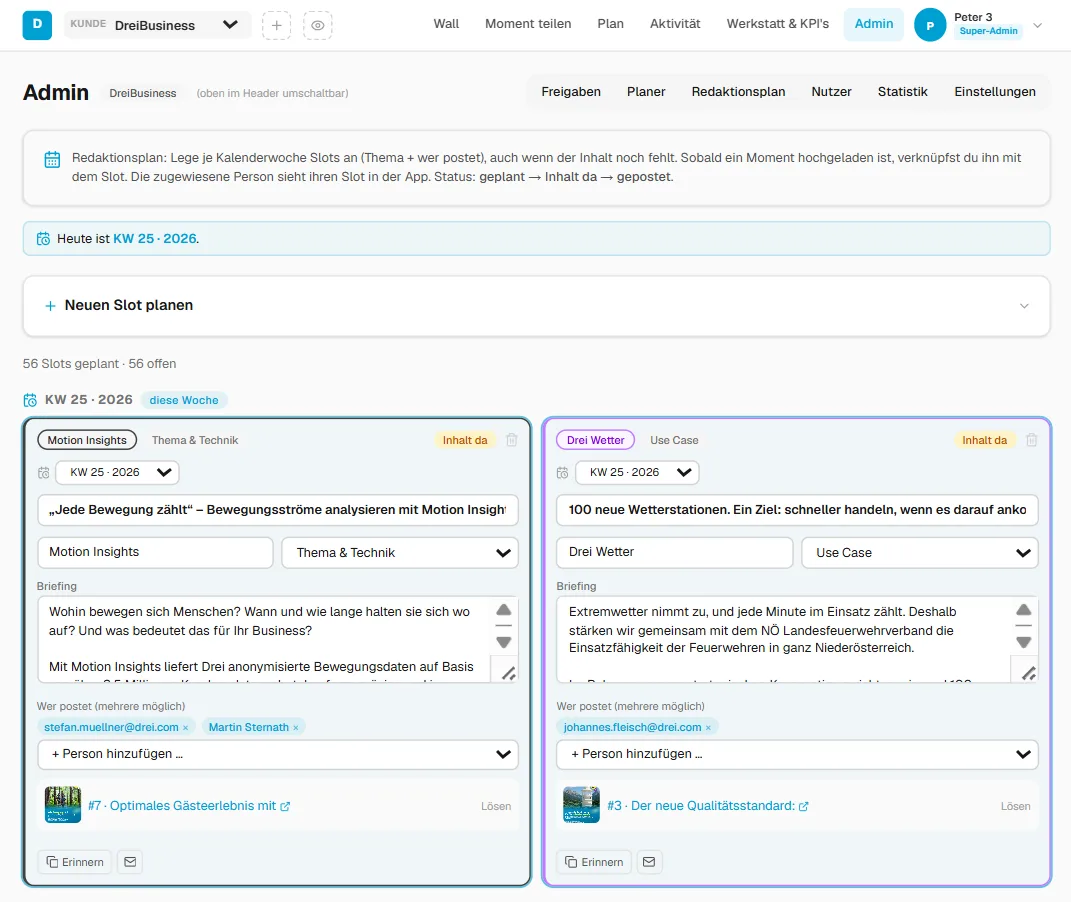
Task: Expand the user account chevron
Action: [1038, 25]
